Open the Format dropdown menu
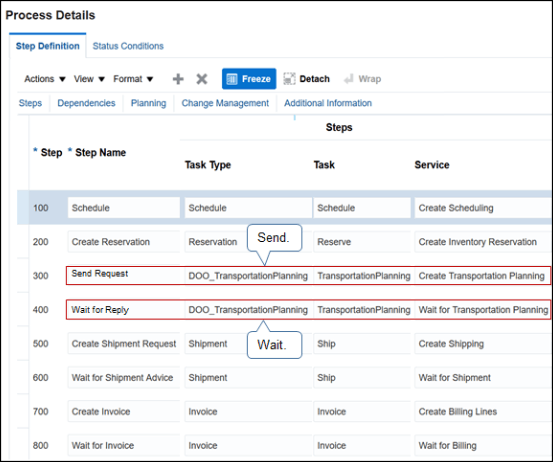This screenshot has width=553, height=462. pyautogui.click(x=133, y=79)
